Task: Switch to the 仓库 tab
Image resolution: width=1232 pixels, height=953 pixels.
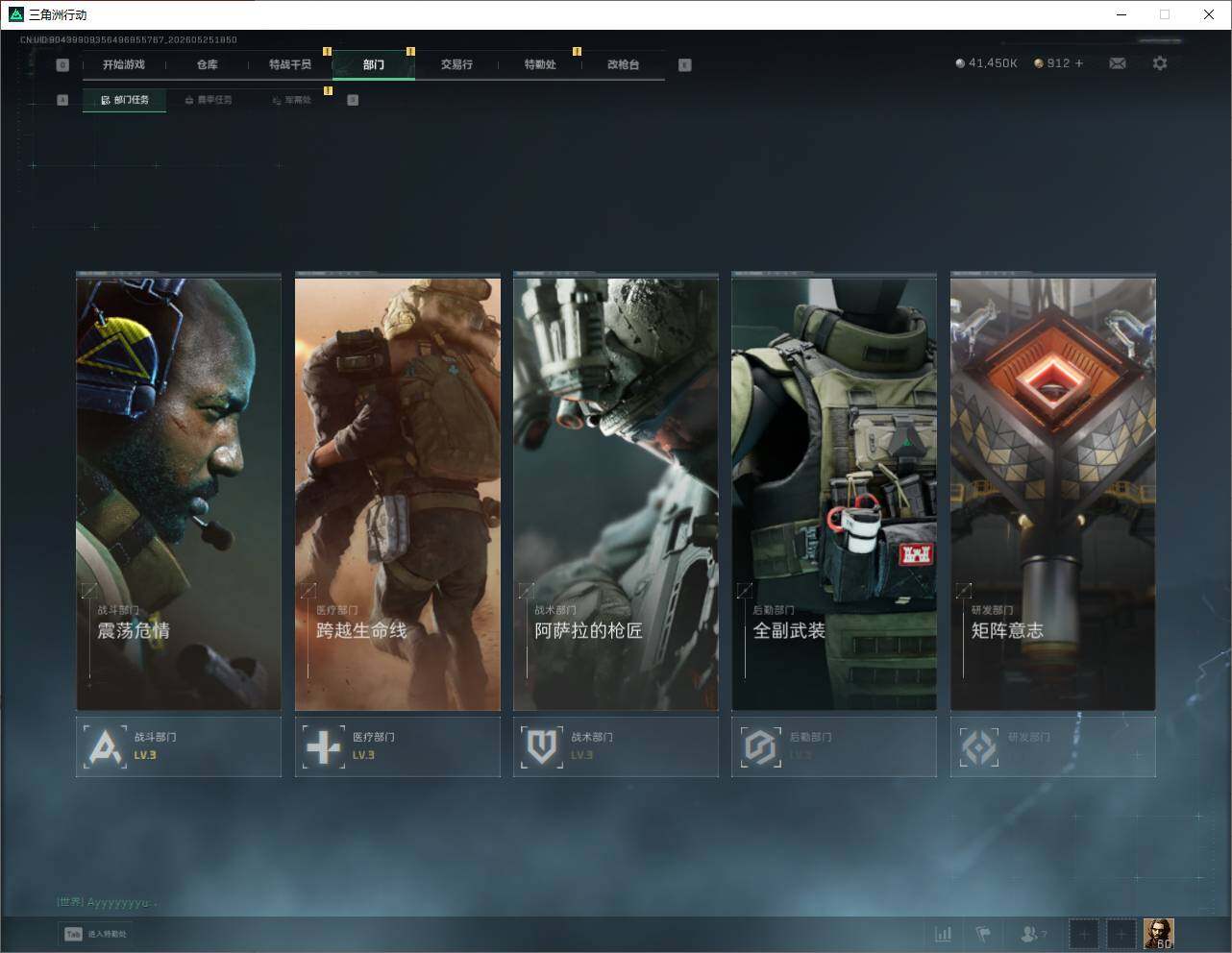Action: [x=207, y=64]
